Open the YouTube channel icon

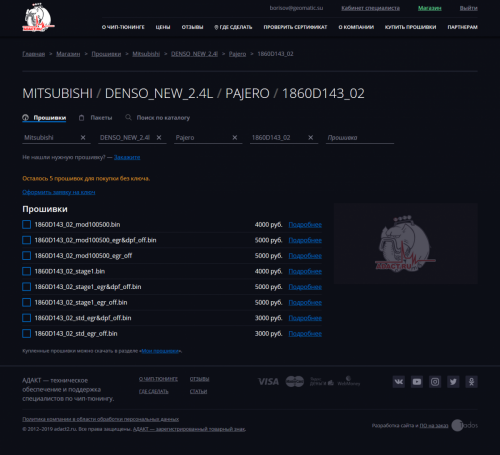click(x=417, y=382)
